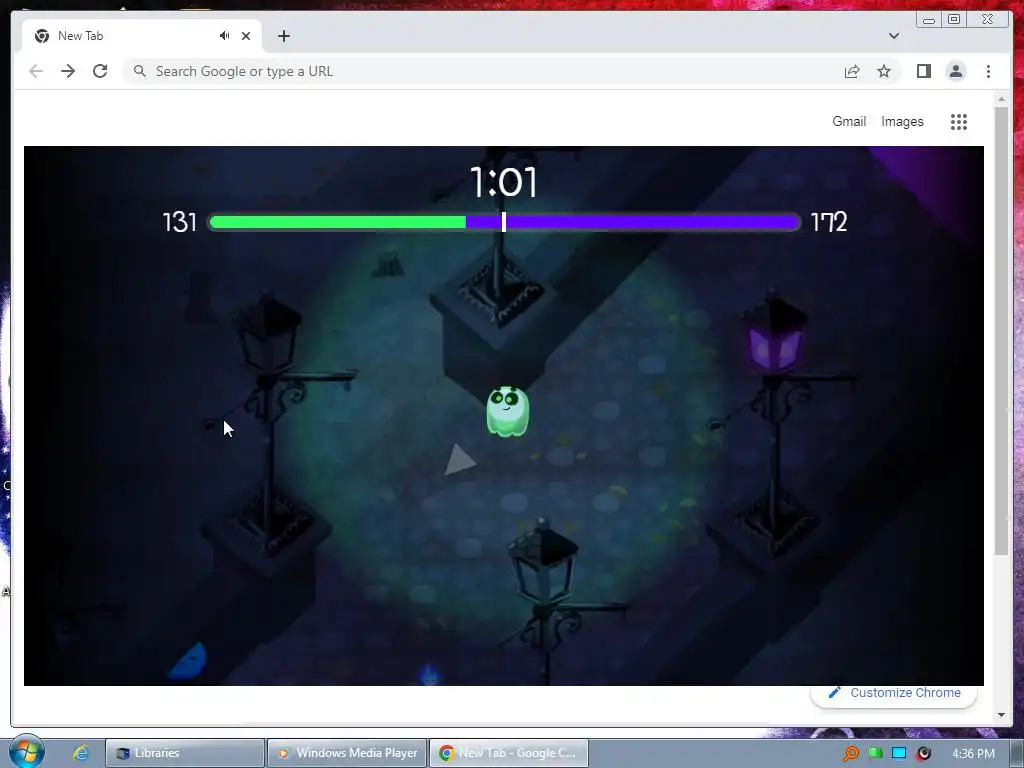Click the red recorder tray icon

[923, 754]
